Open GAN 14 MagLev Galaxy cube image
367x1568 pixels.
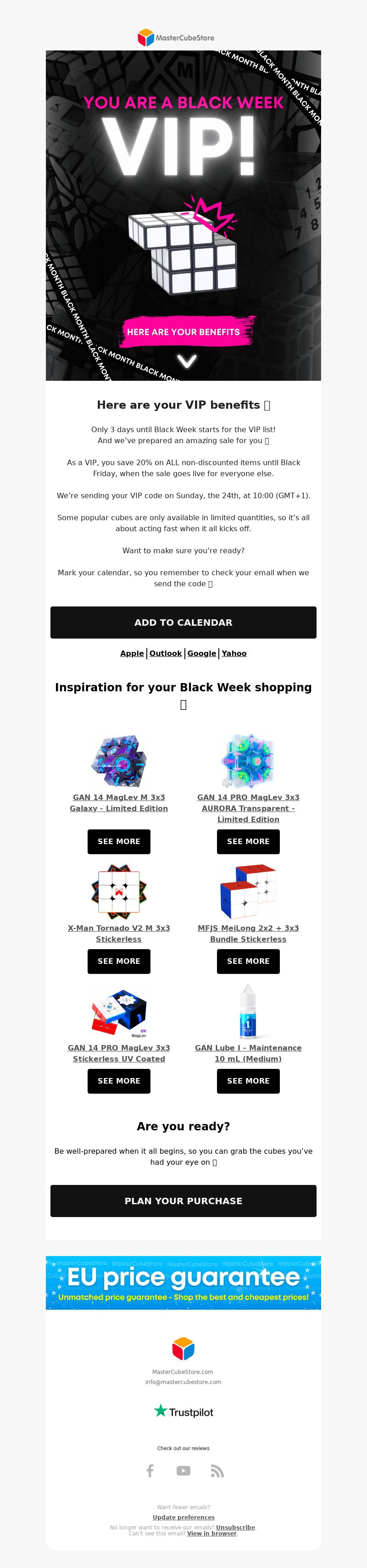pos(119,761)
